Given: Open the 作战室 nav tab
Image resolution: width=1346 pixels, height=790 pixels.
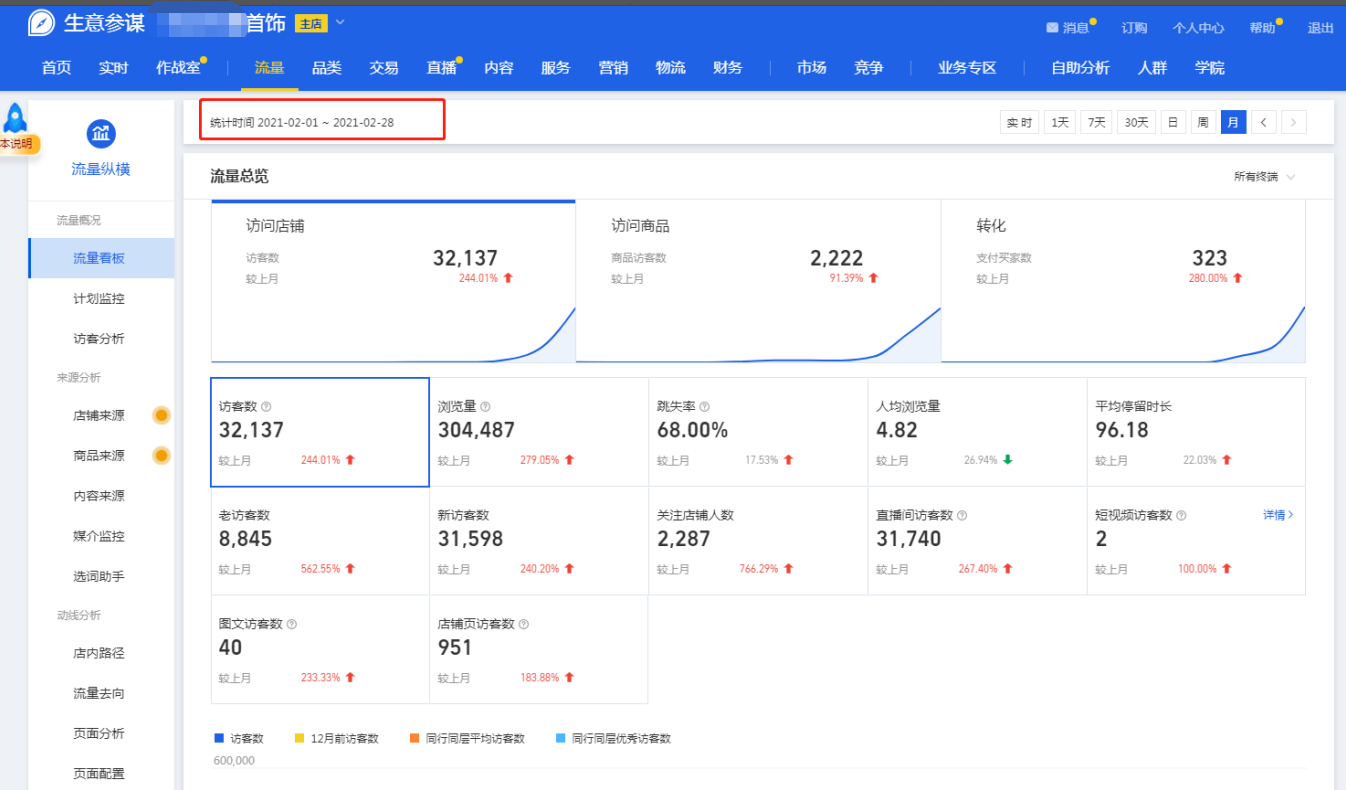Looking at the screenshot, I should [178, 68].
